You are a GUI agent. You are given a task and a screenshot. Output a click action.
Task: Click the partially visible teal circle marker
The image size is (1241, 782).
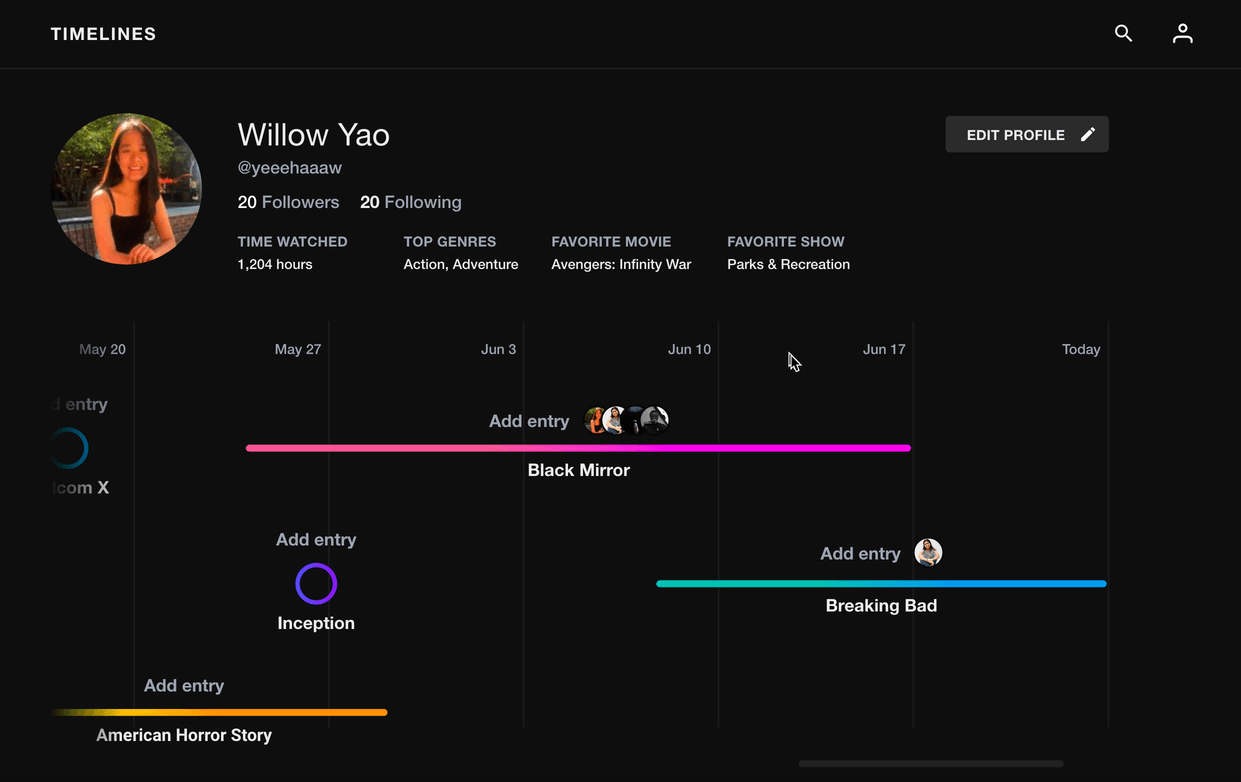[70, 448]
